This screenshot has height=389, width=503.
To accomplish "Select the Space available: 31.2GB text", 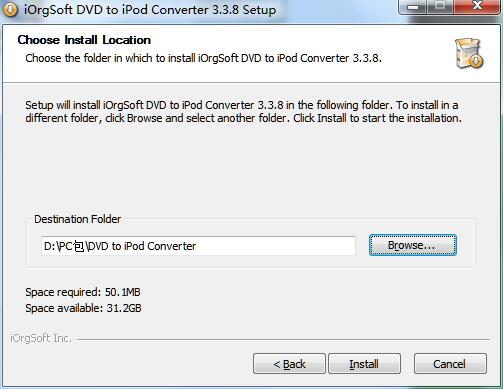I will pos(83,308).
